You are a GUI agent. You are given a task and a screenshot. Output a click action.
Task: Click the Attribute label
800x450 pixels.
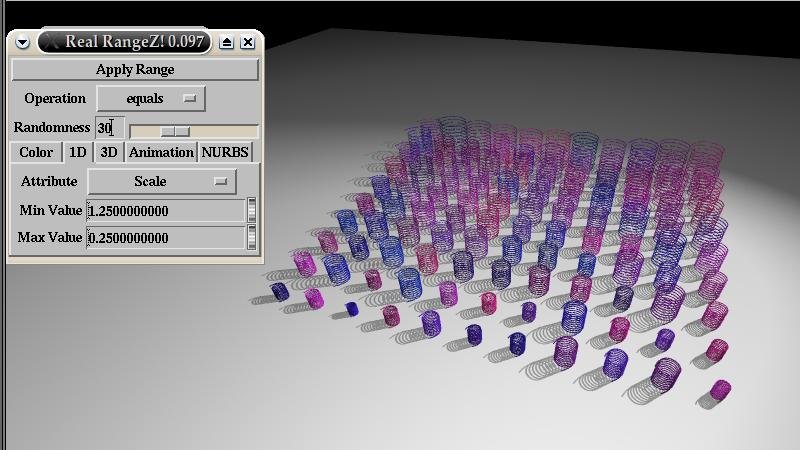(x=49, y=182)
